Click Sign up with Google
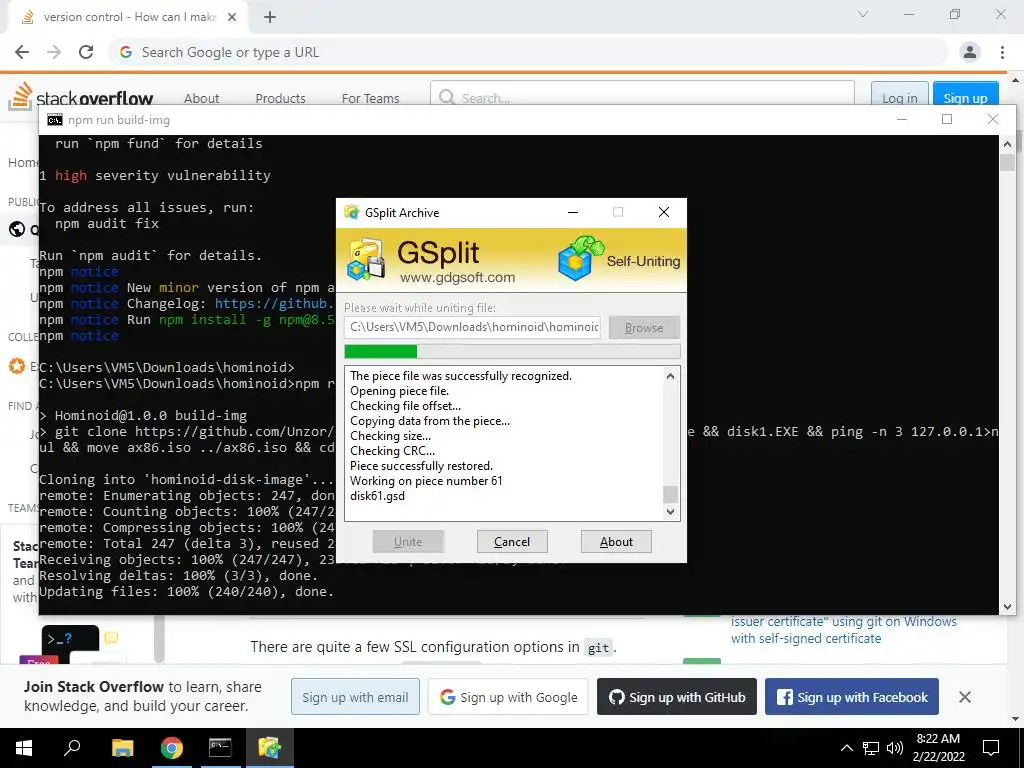Screen dimensions: 1024x768 508,697
